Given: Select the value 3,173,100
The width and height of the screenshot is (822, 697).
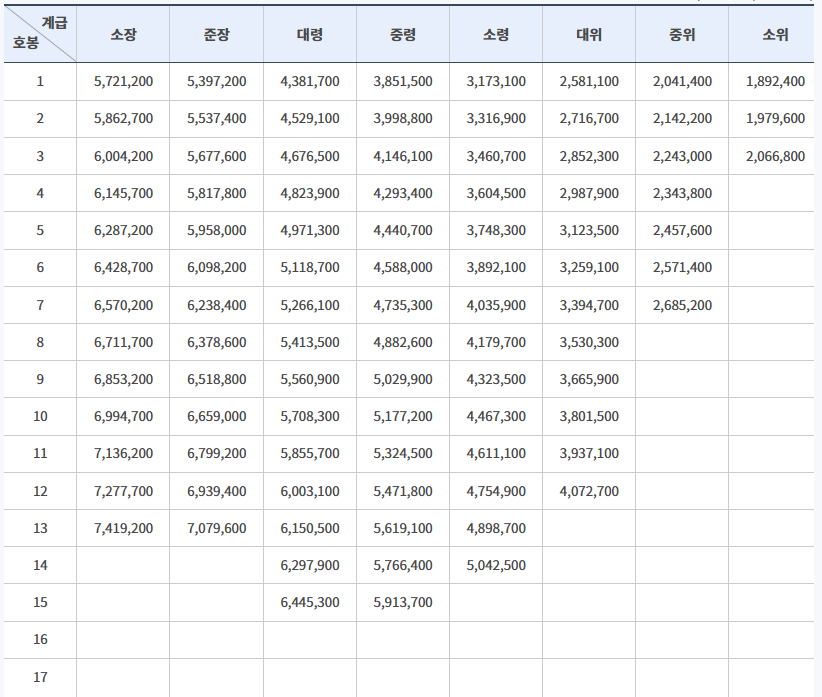Looking at the screenshot, I should pos(496,81).
